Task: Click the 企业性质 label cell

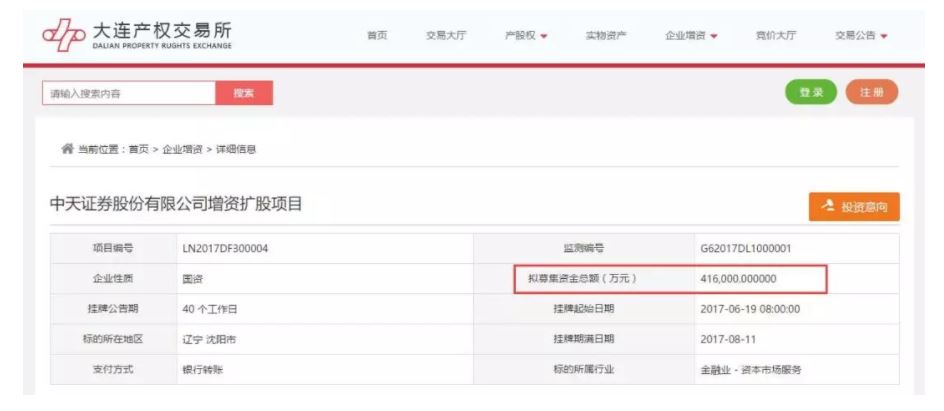Action: (113, 279)
